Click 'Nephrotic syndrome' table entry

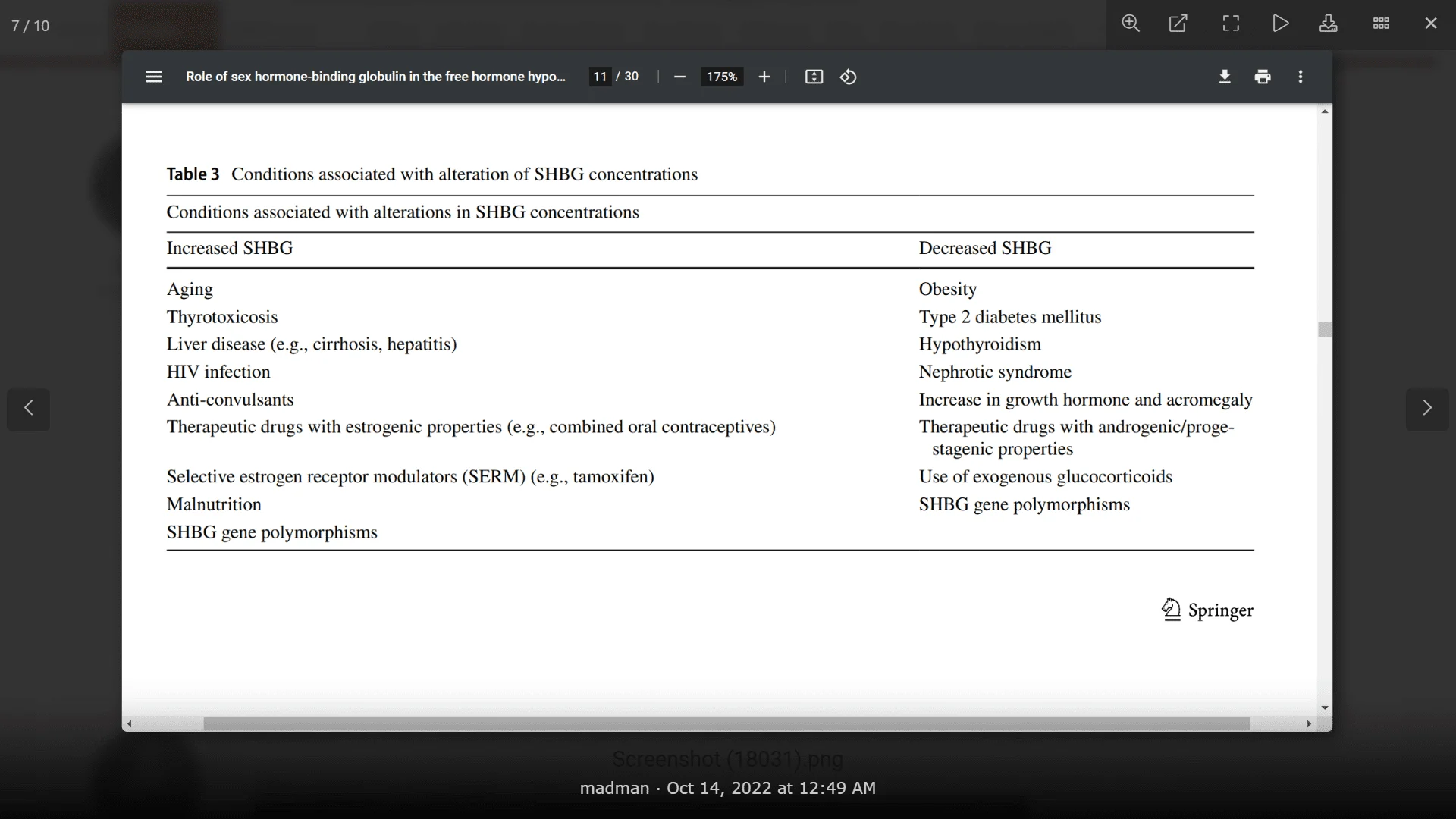tap(995, 372)
